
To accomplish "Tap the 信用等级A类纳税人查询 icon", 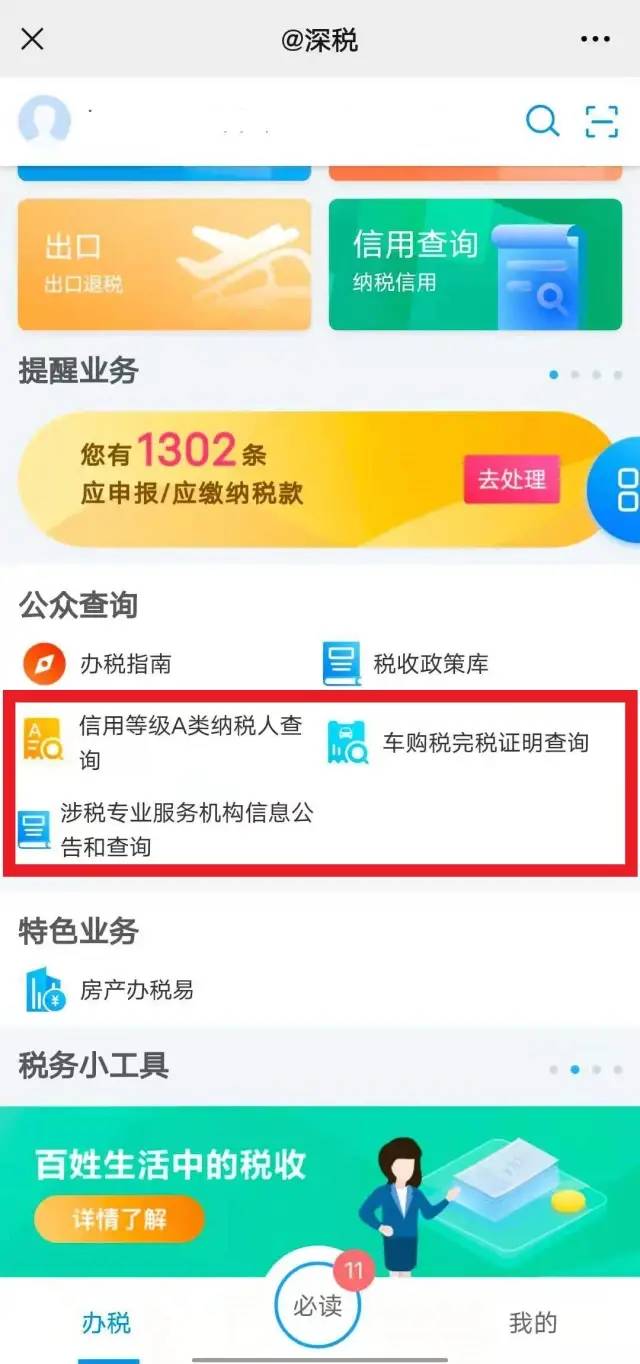I will tap(44, 741).
